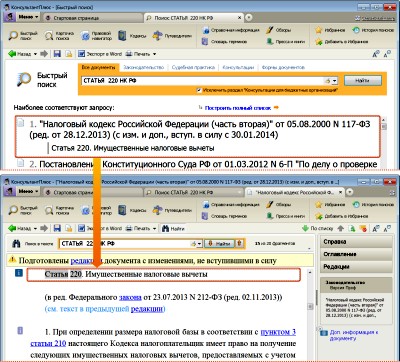The height and width of the screenshot is (362, 400).
Task: Click the Найти button in quick search
Action: (362, 80)
